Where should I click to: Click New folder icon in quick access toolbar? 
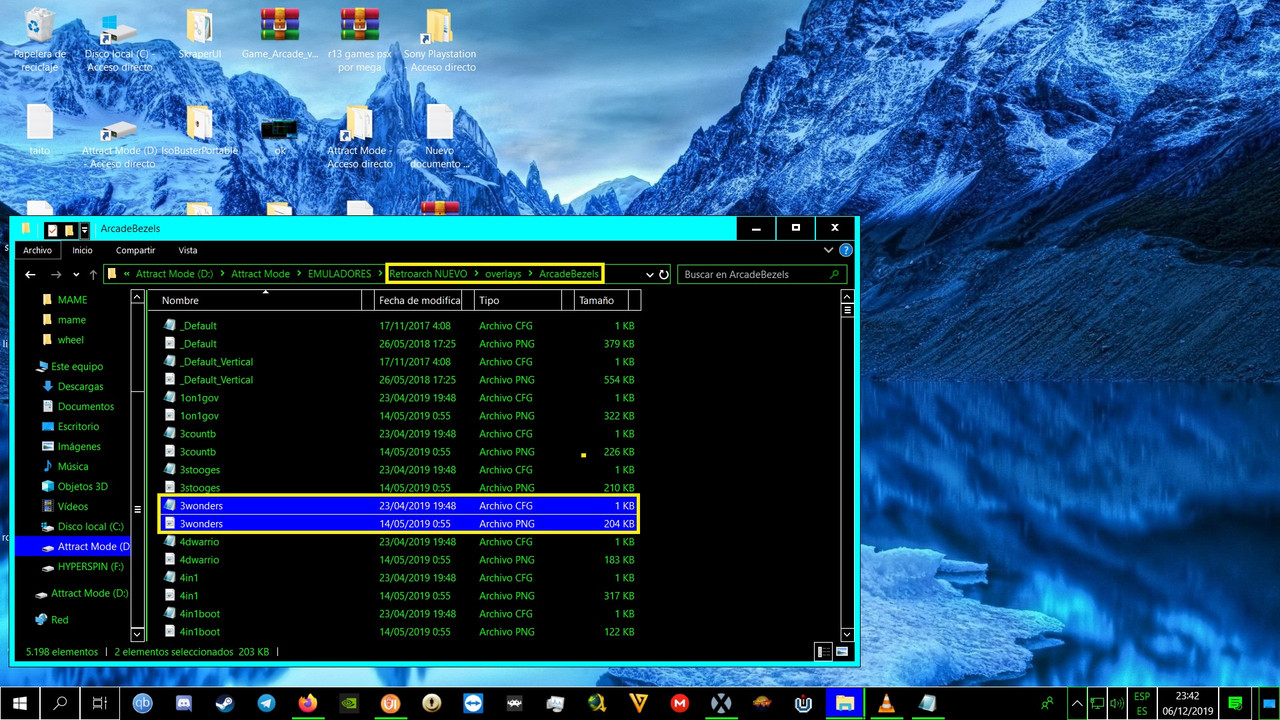click(x=69, y=229)
